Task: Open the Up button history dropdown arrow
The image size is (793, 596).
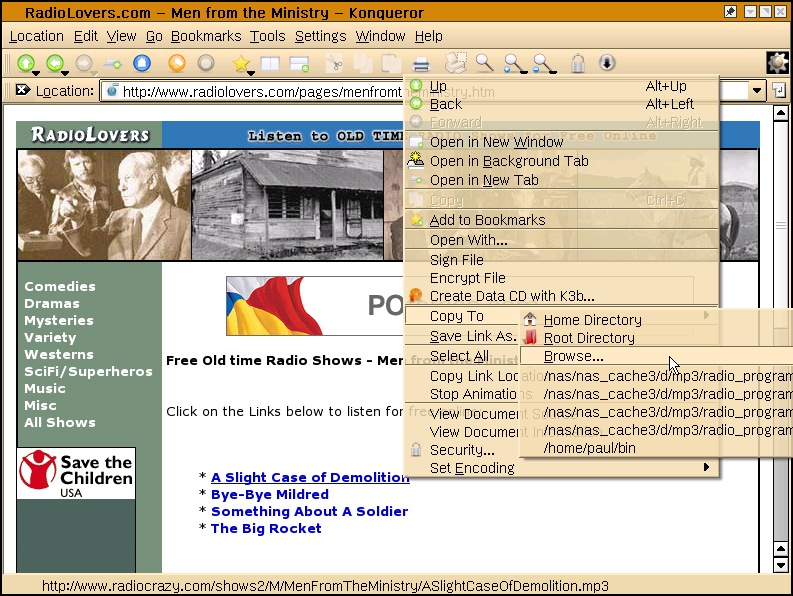Action: tap(36, 73)
